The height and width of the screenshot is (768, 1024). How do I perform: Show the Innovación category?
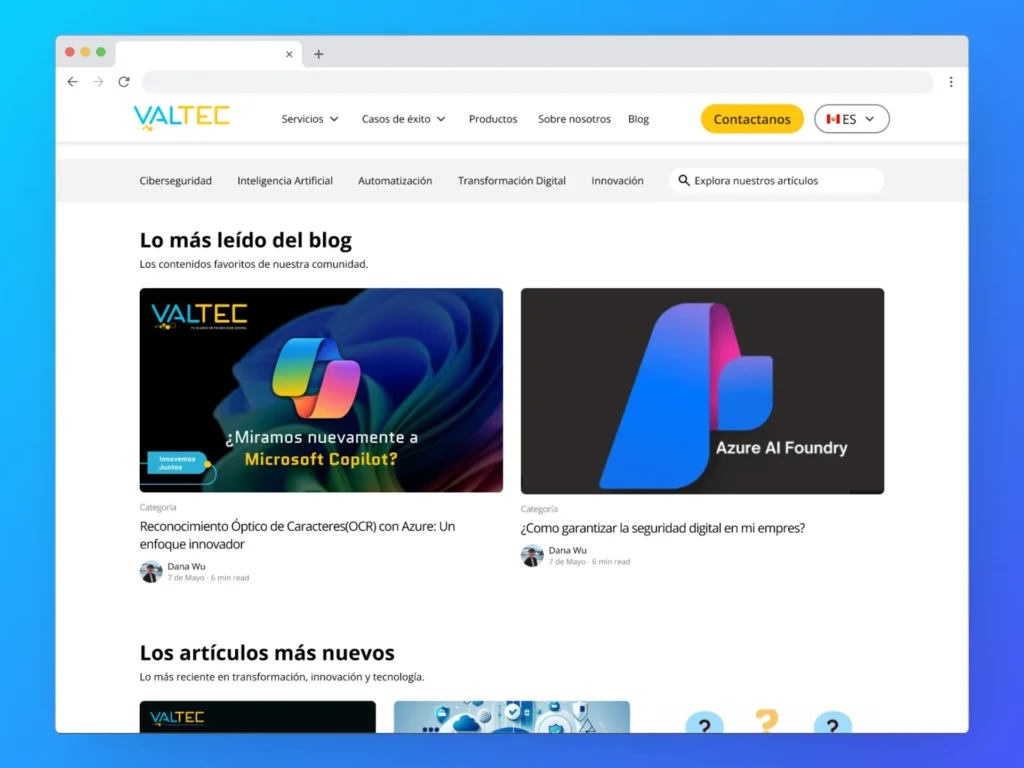(617, 181)
